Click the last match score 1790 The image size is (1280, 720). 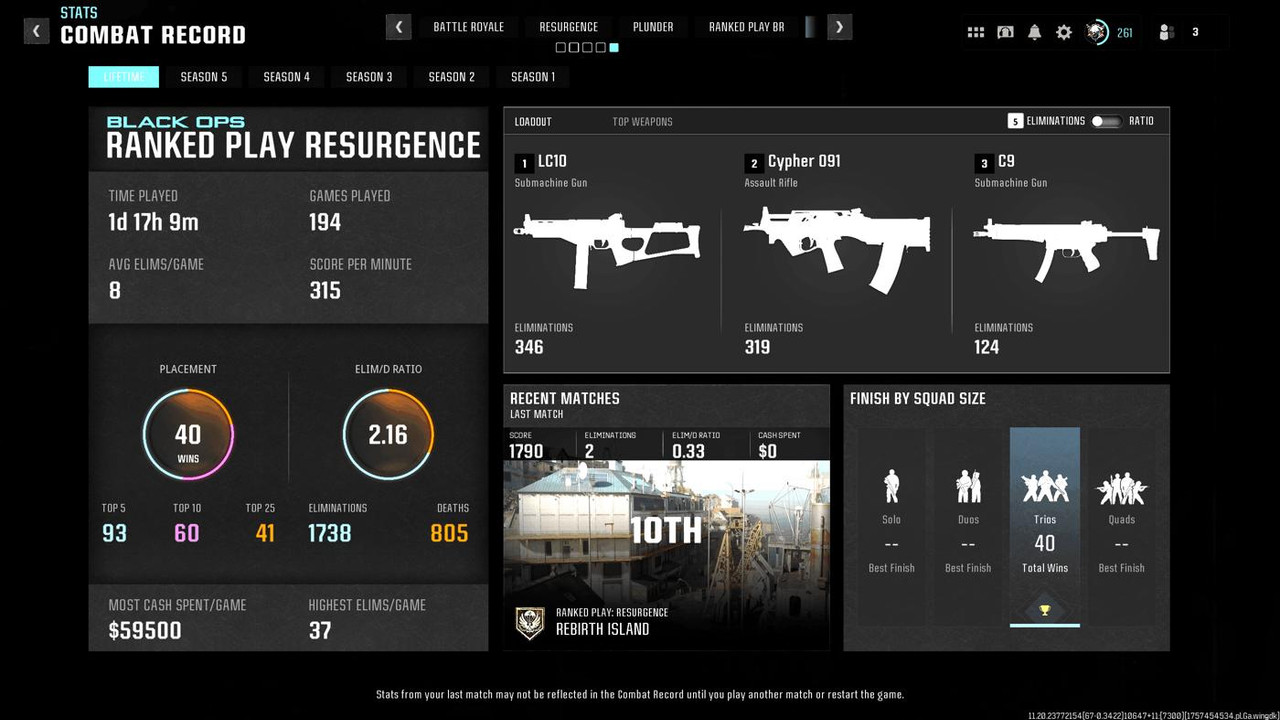[526, 451]
